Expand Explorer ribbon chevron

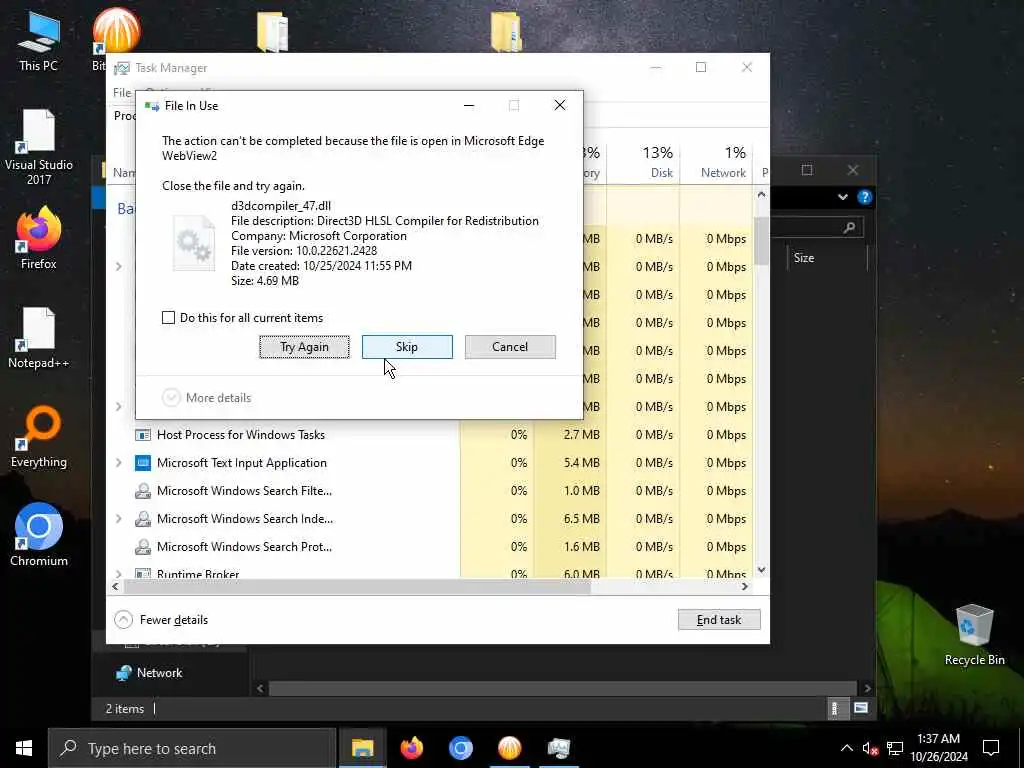842,197
